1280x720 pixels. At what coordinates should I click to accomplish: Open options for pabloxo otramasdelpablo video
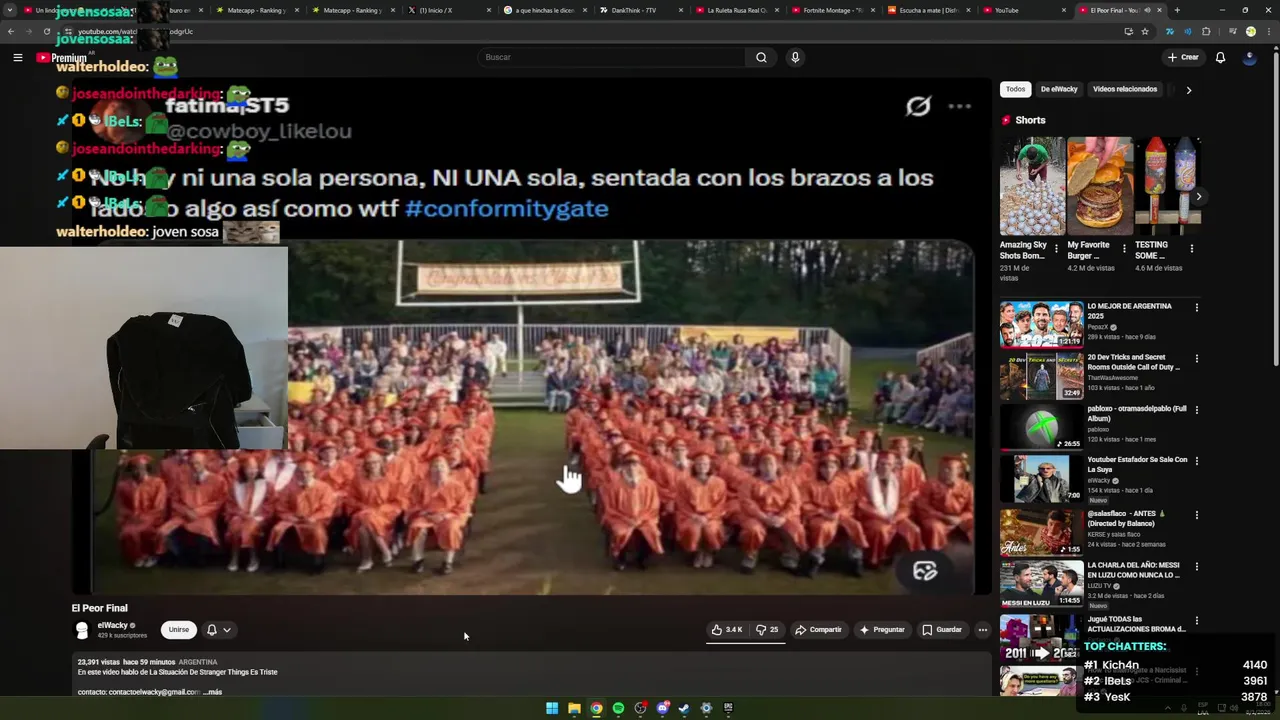pos(1196,410)
